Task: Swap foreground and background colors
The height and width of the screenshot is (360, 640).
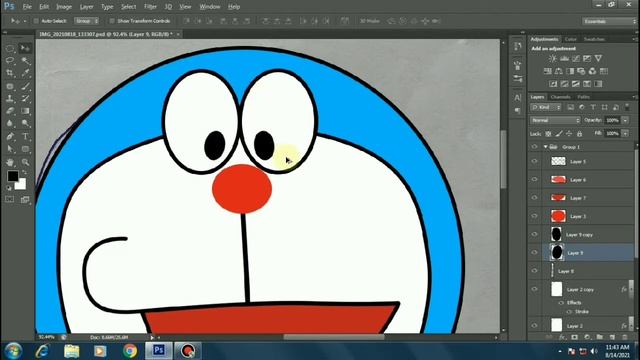Action: (x=24, y=172)
